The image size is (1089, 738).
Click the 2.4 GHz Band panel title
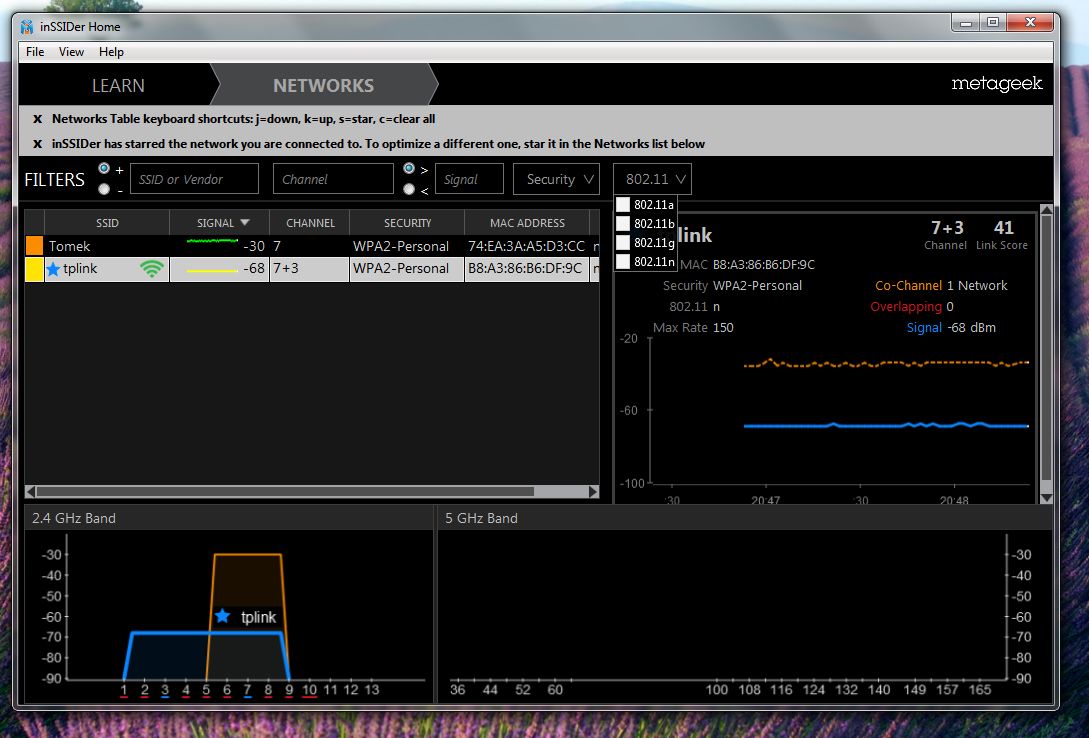tap(74, 518)
